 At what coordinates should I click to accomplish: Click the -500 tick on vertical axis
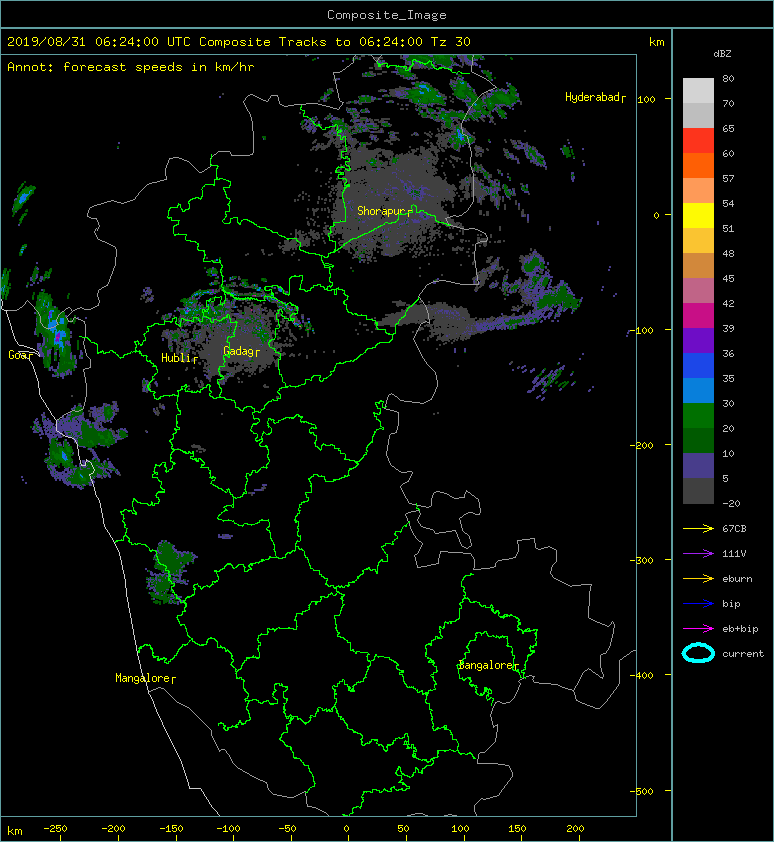641,791
